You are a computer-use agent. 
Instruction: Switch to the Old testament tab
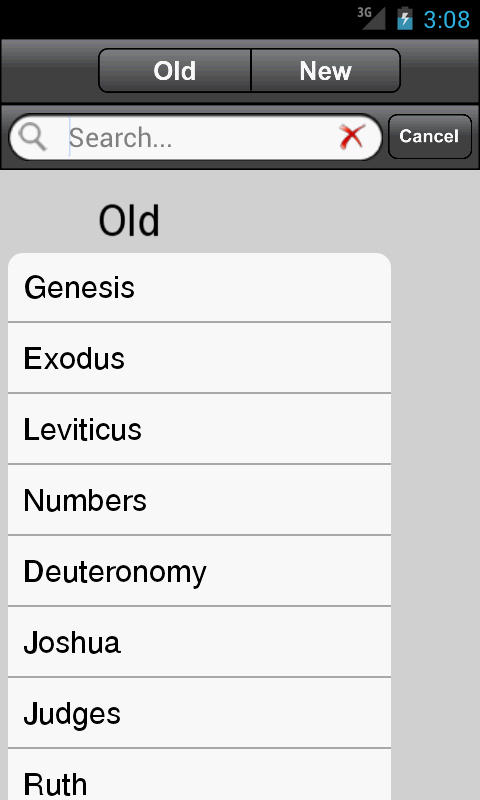(174, 70)
